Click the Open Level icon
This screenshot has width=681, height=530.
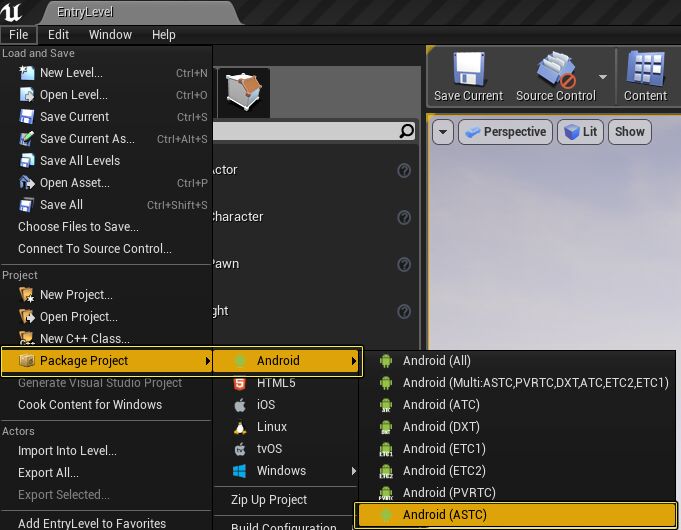click(x=26, y=95)
